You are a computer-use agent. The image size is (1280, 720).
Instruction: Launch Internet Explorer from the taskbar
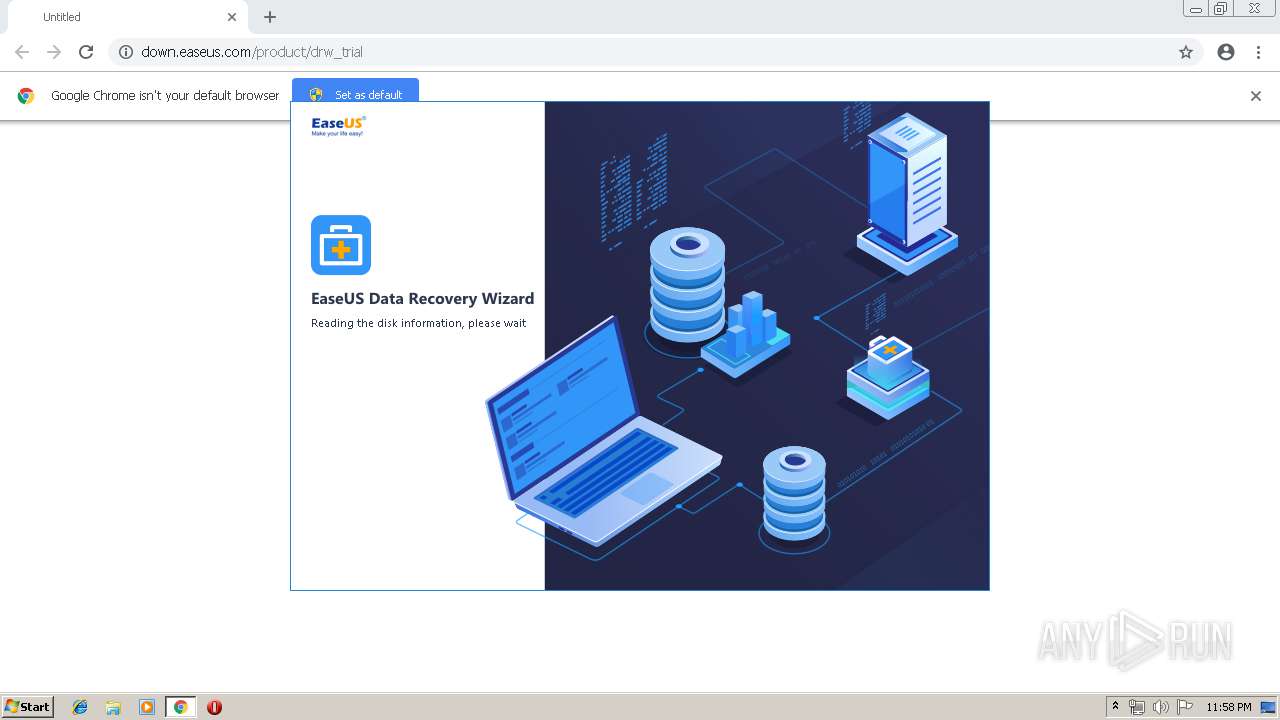point(80,707)
